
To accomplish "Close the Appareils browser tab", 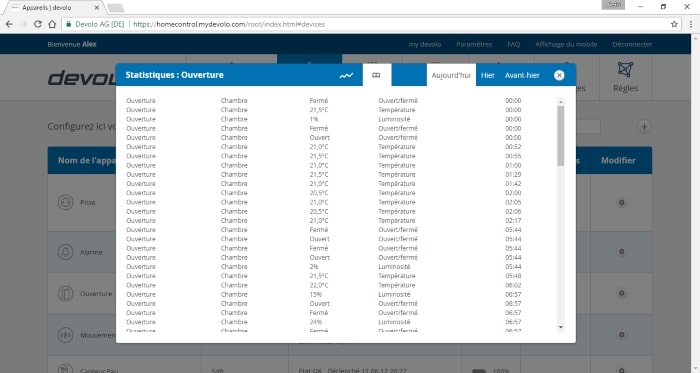I will (x=97, y=8).
